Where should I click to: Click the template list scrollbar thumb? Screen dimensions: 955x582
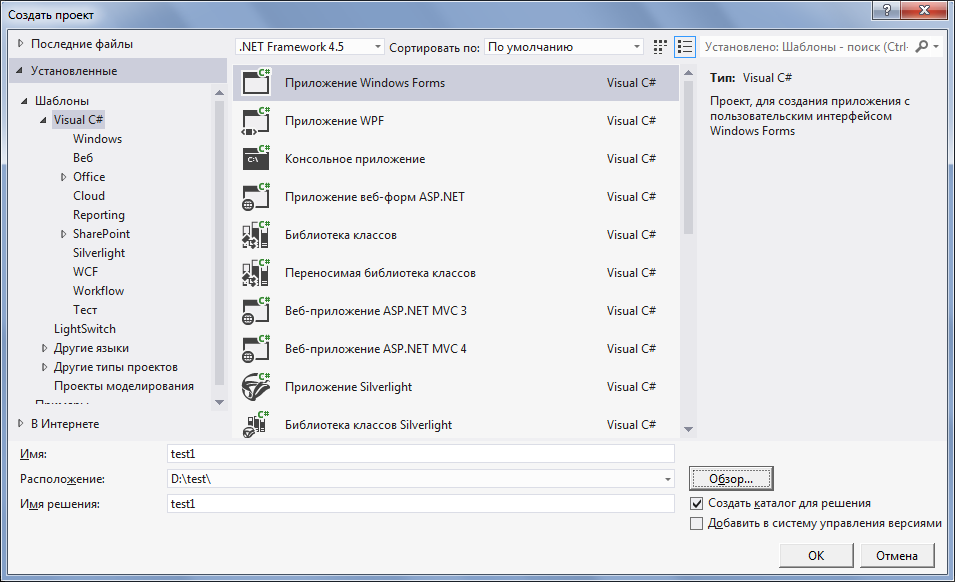(x=688, y=157)
